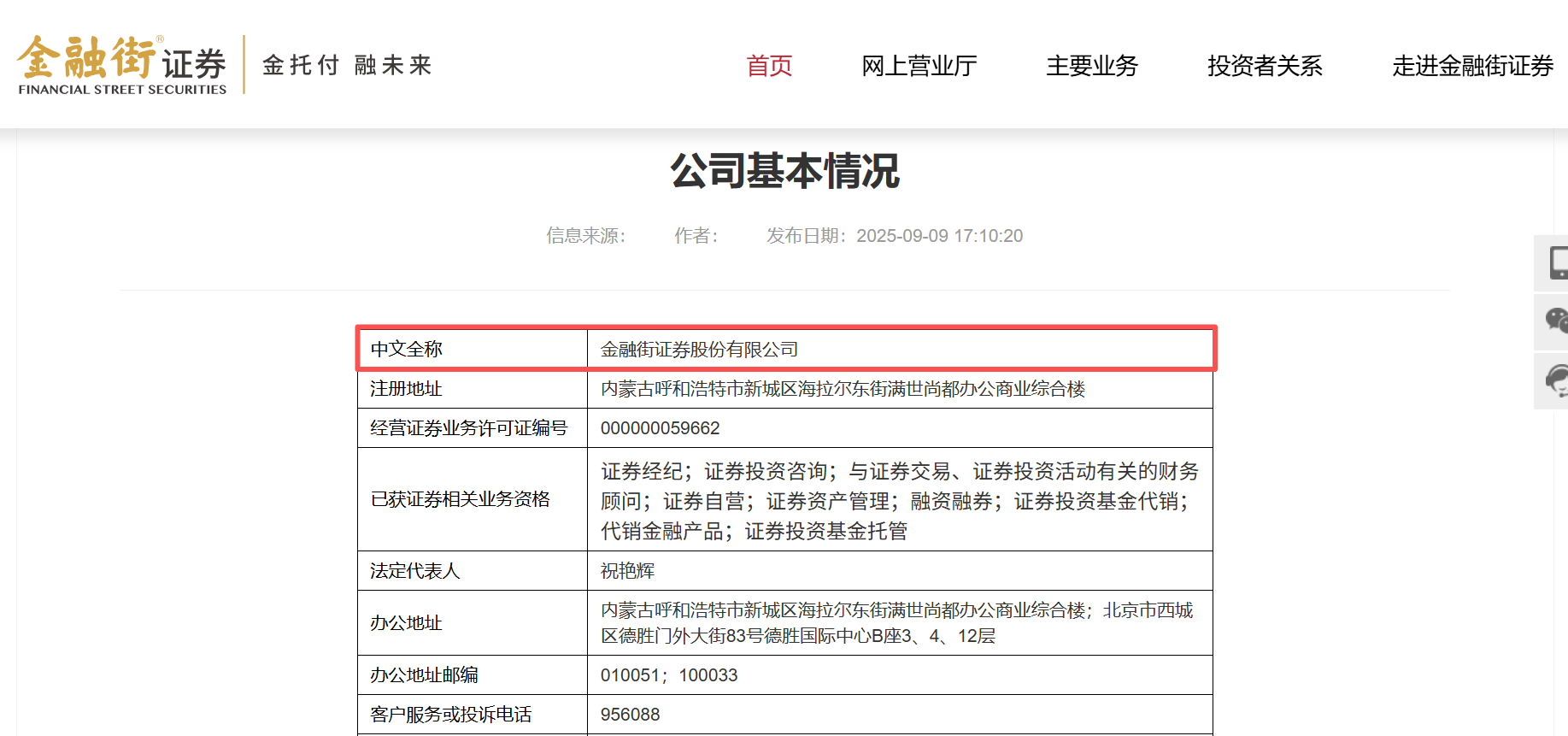Open 网上营业厅 menu item
This screenshot has height=736, width=1568.
[919, 66]
